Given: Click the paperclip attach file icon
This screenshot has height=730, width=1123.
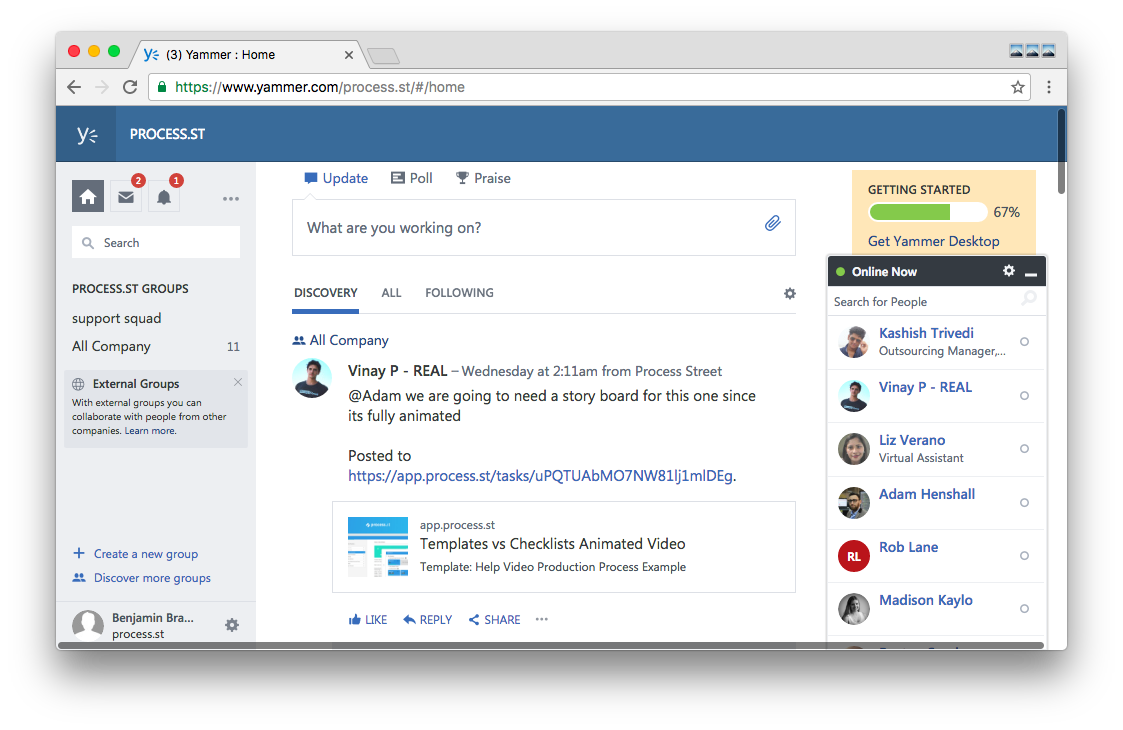Looking at the screenshot, I should click(x=772, y=224).
